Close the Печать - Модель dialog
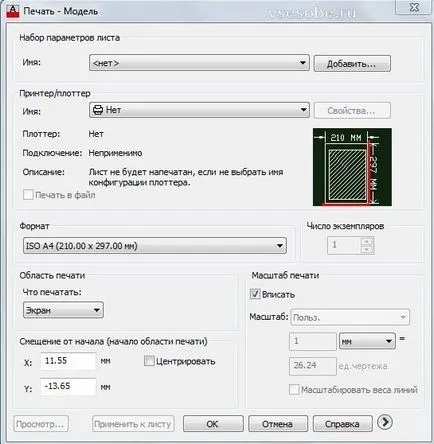This screenshot has height=444, width=434. (413, 7)
